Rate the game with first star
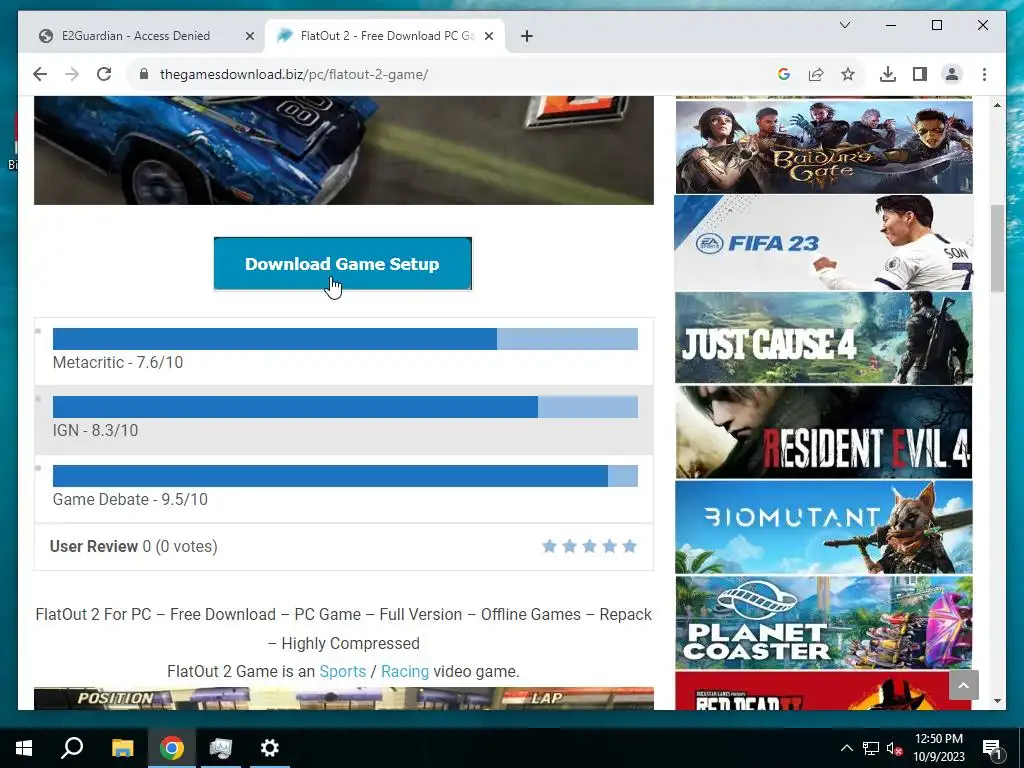The width and height of the screenshot is (1024, 768). point(549,546)
